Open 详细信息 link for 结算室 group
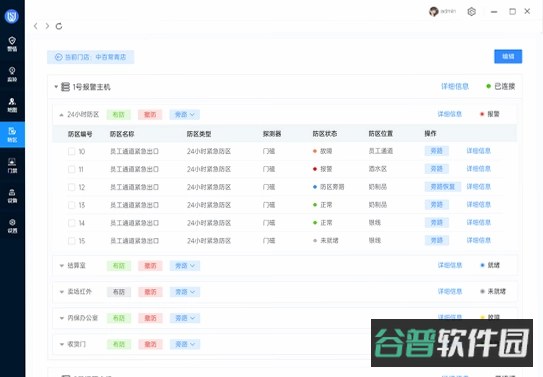 click(449, 265)
